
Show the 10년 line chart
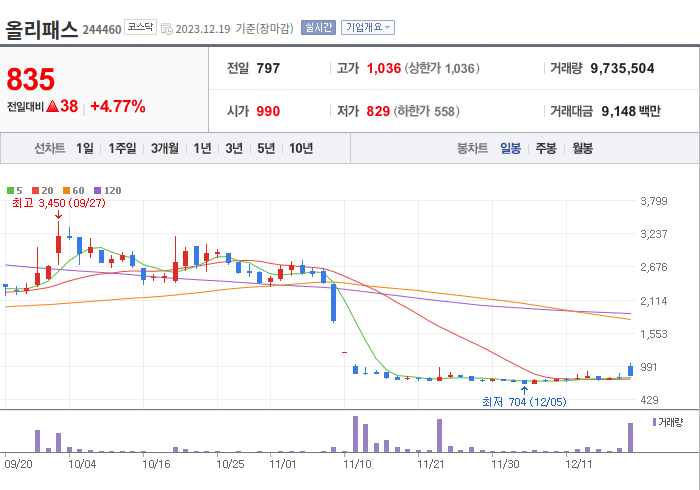coord(301,148)
